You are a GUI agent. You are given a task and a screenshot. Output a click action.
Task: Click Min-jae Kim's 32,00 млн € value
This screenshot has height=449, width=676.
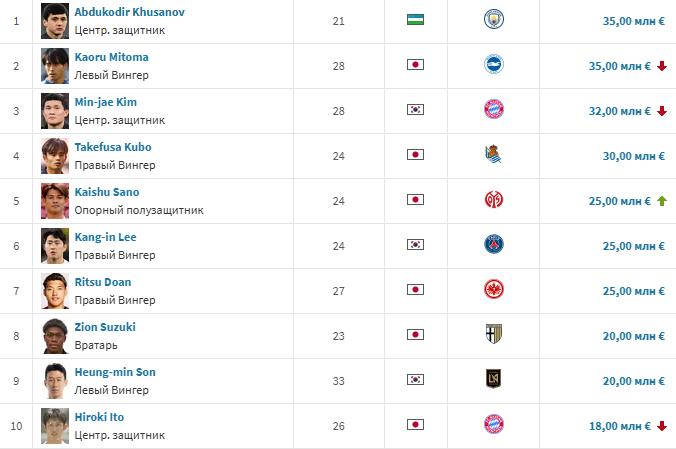click(x=620, y=111)
